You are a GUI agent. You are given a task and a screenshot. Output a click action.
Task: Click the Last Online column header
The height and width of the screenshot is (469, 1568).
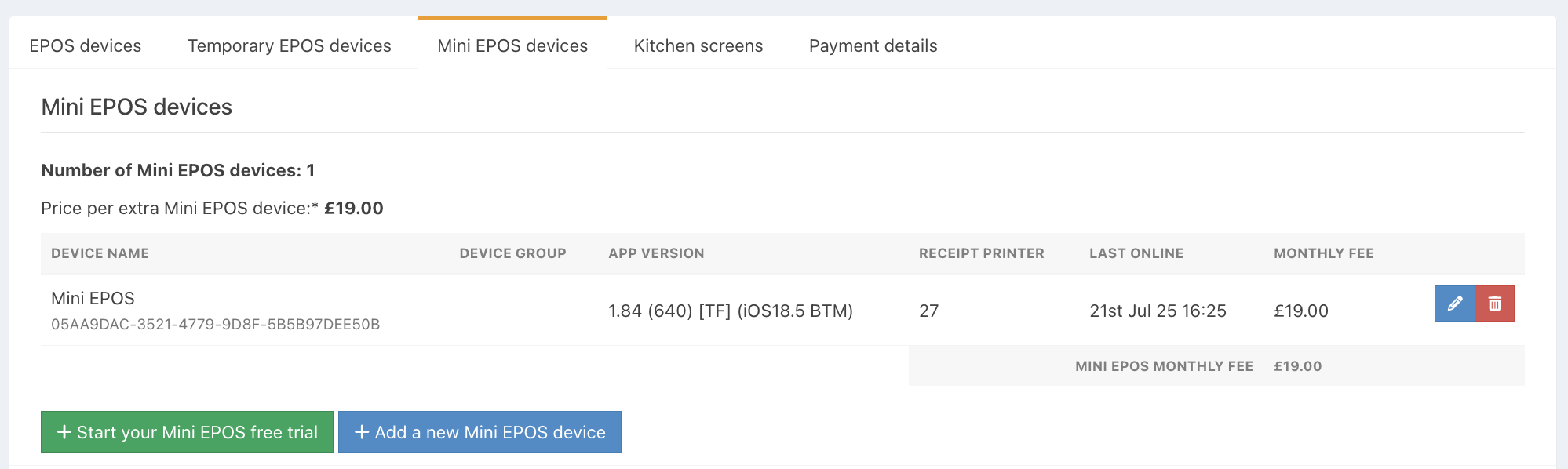click(1136, 253)
